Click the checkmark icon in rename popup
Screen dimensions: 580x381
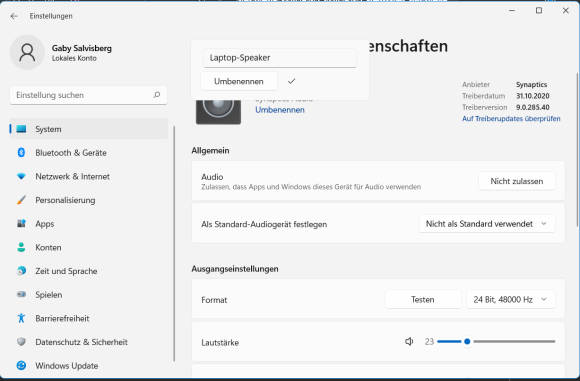(x=291, y=81)
